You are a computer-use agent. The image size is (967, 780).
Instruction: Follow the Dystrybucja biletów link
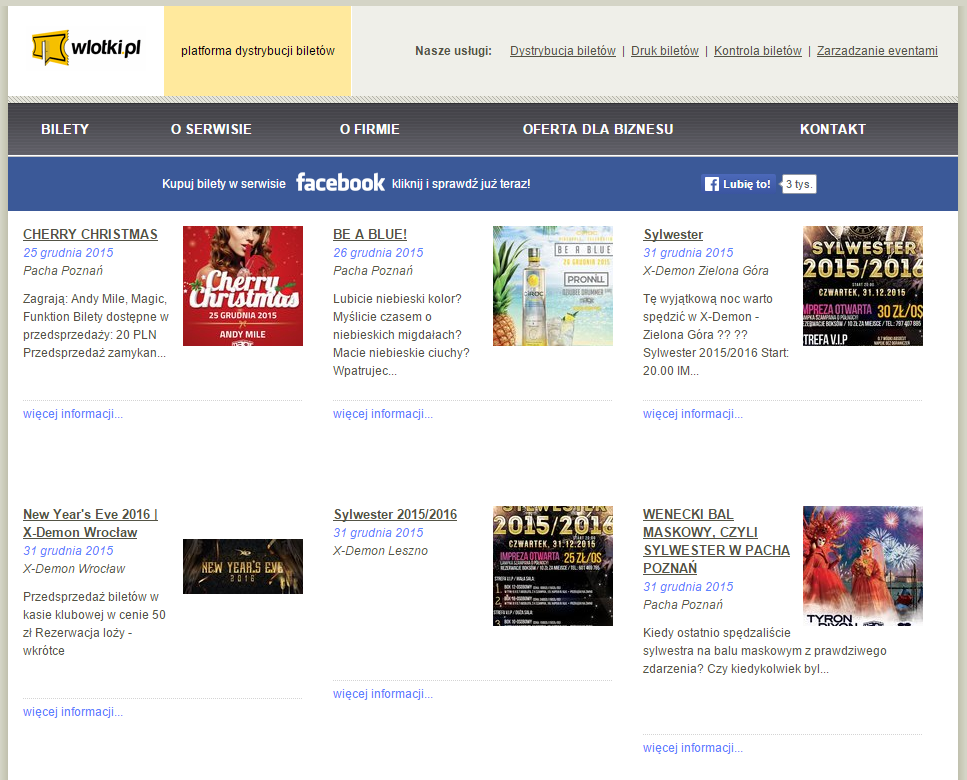click(562, 51)
